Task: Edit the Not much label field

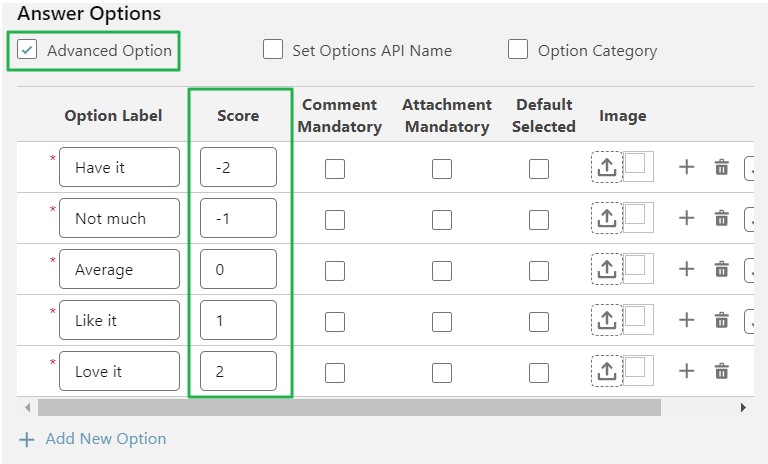Action: (x=120, y=218)
